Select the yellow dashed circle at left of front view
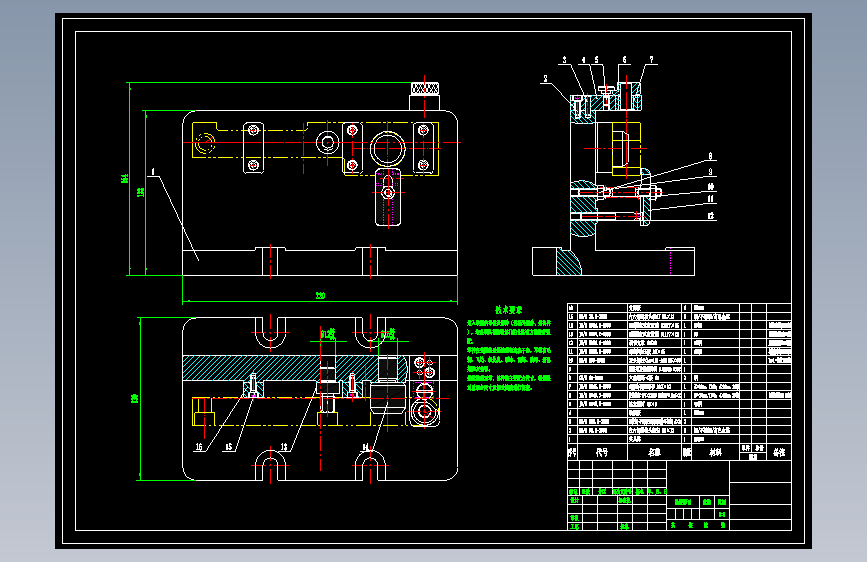This screenshot has width=867, height=562. [204, 143]
